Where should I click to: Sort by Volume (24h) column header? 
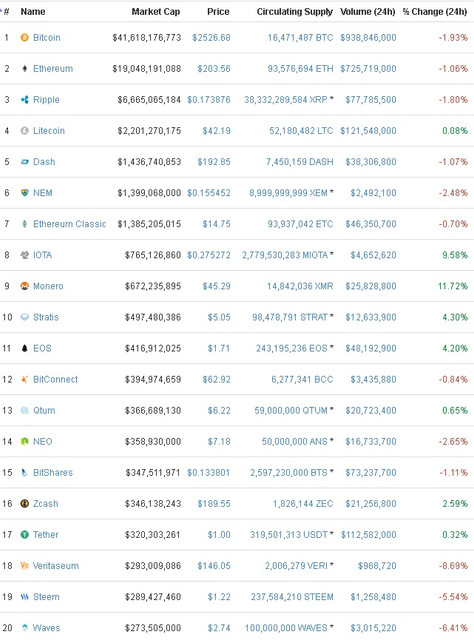pos(368,12)
